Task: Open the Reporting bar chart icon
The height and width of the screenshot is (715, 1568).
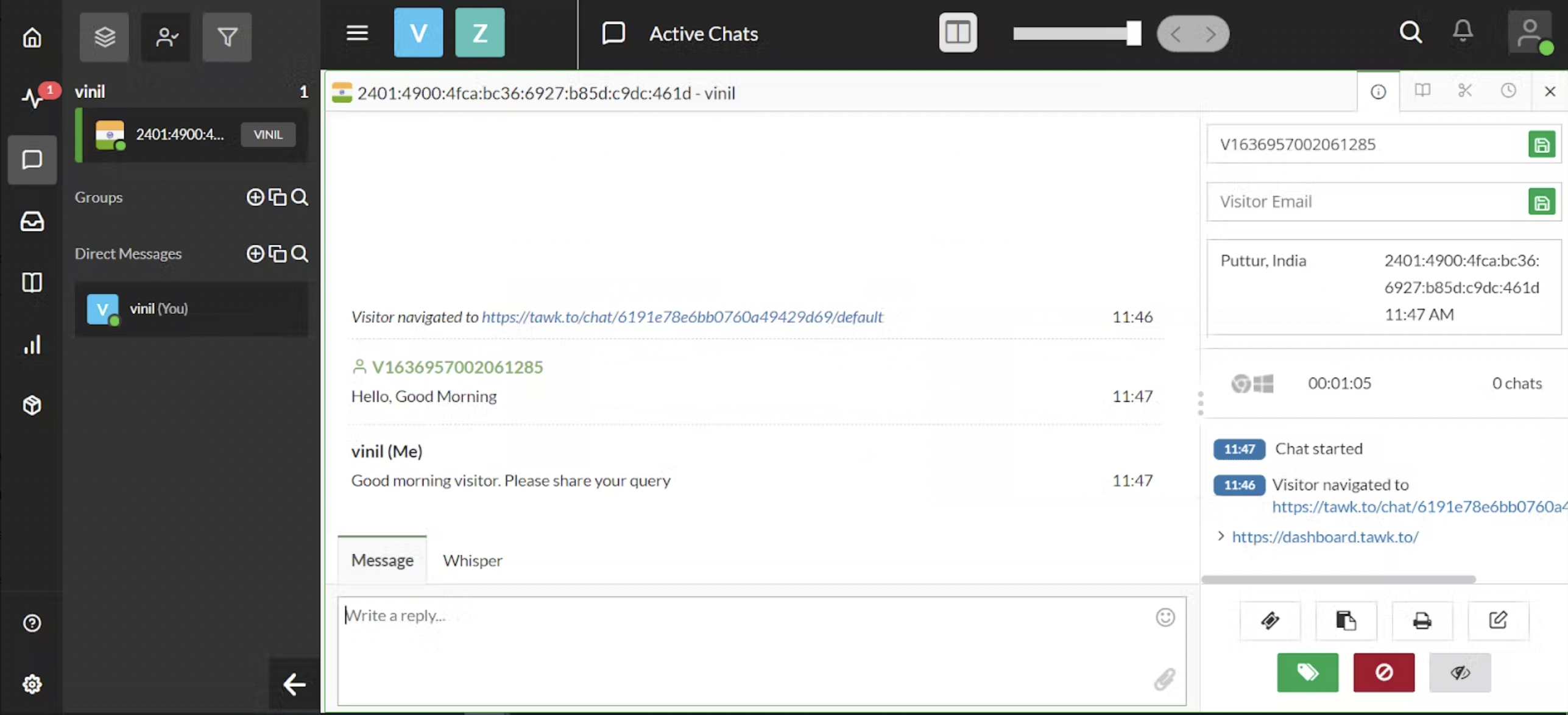Action: pos(32,345)
